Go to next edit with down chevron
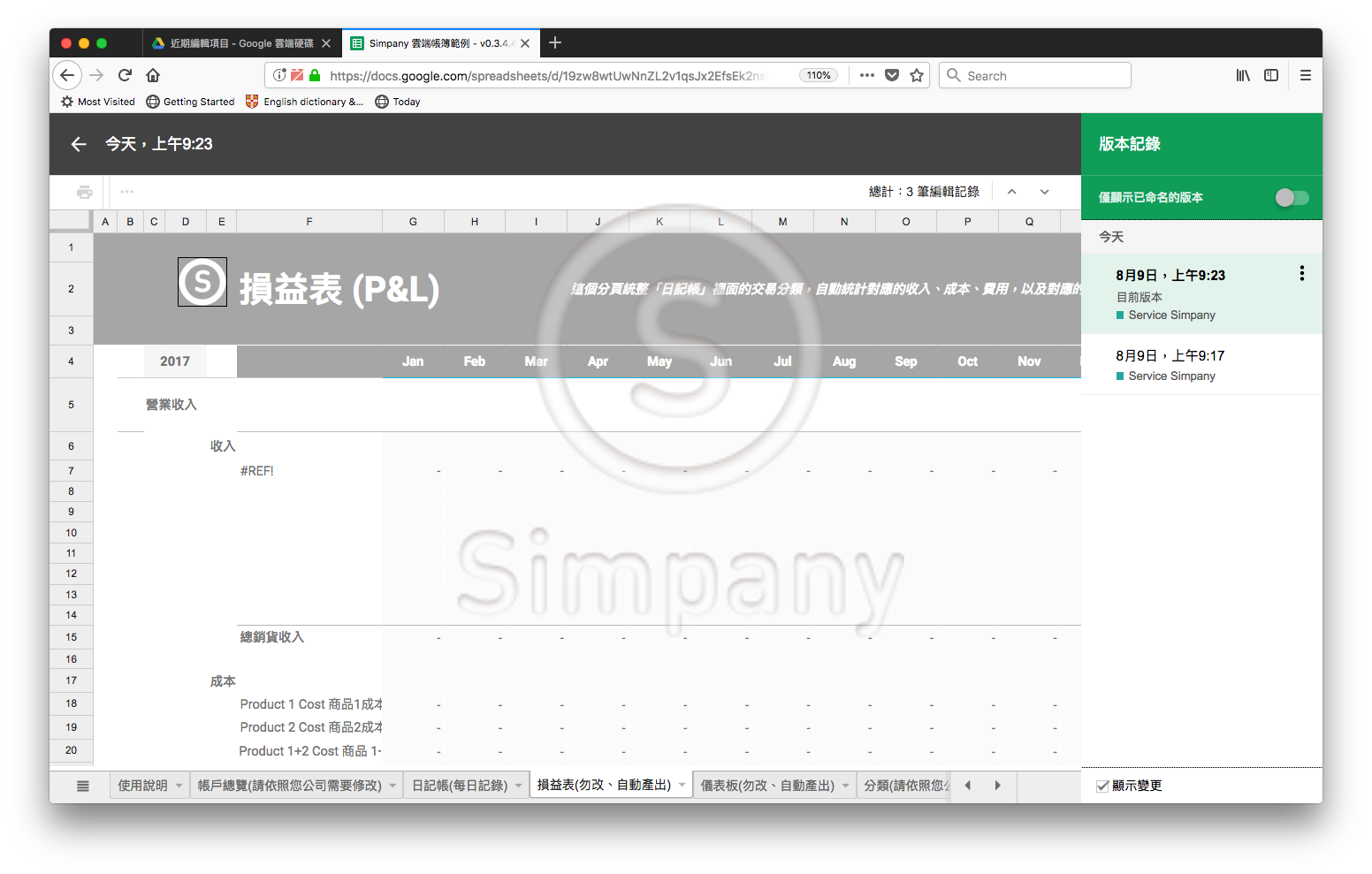1372x874 pixels. pos(1044,192)
